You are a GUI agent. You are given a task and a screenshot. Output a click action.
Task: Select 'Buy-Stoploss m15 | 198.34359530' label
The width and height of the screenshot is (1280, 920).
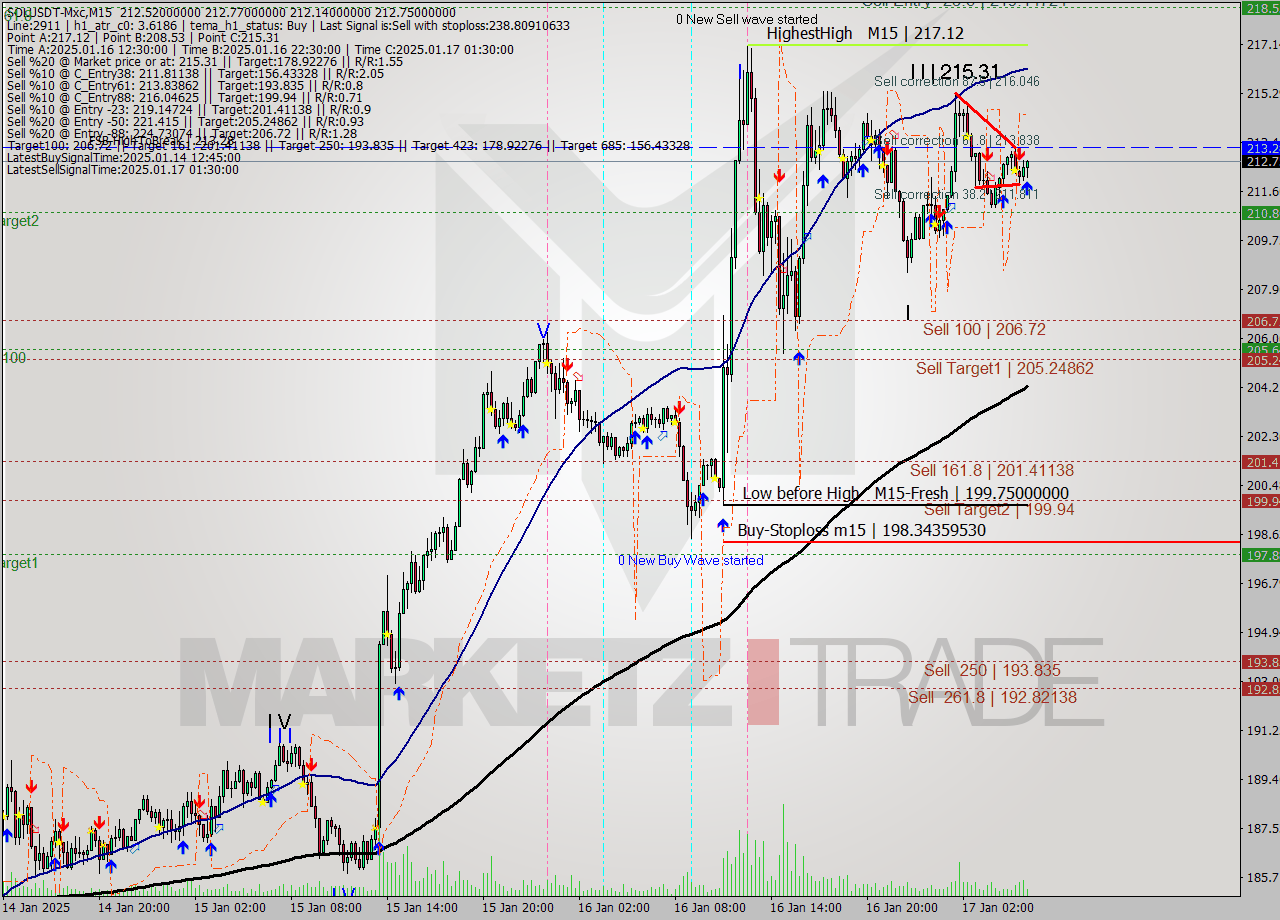[x=861, y=530]
